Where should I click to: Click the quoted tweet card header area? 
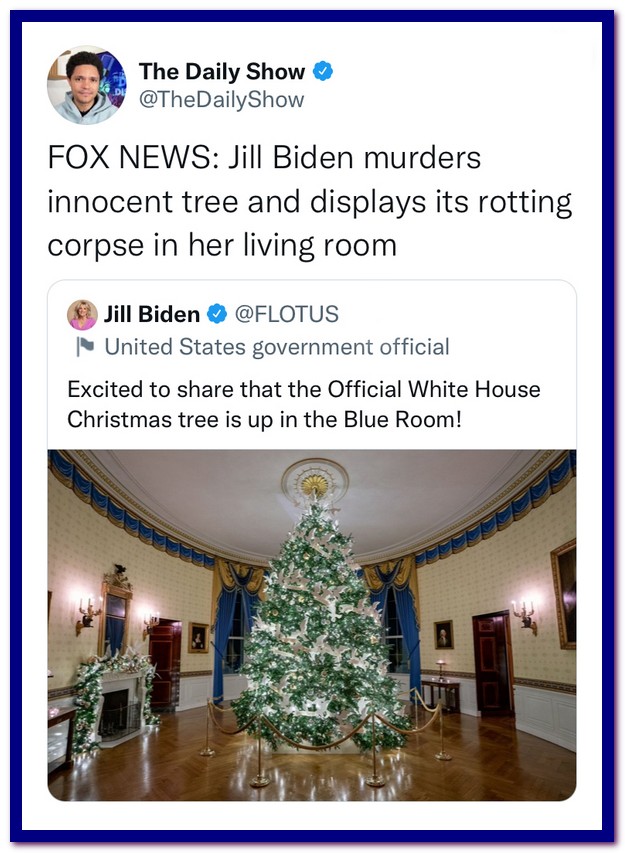pyautogui.click(x=312, y=330)
